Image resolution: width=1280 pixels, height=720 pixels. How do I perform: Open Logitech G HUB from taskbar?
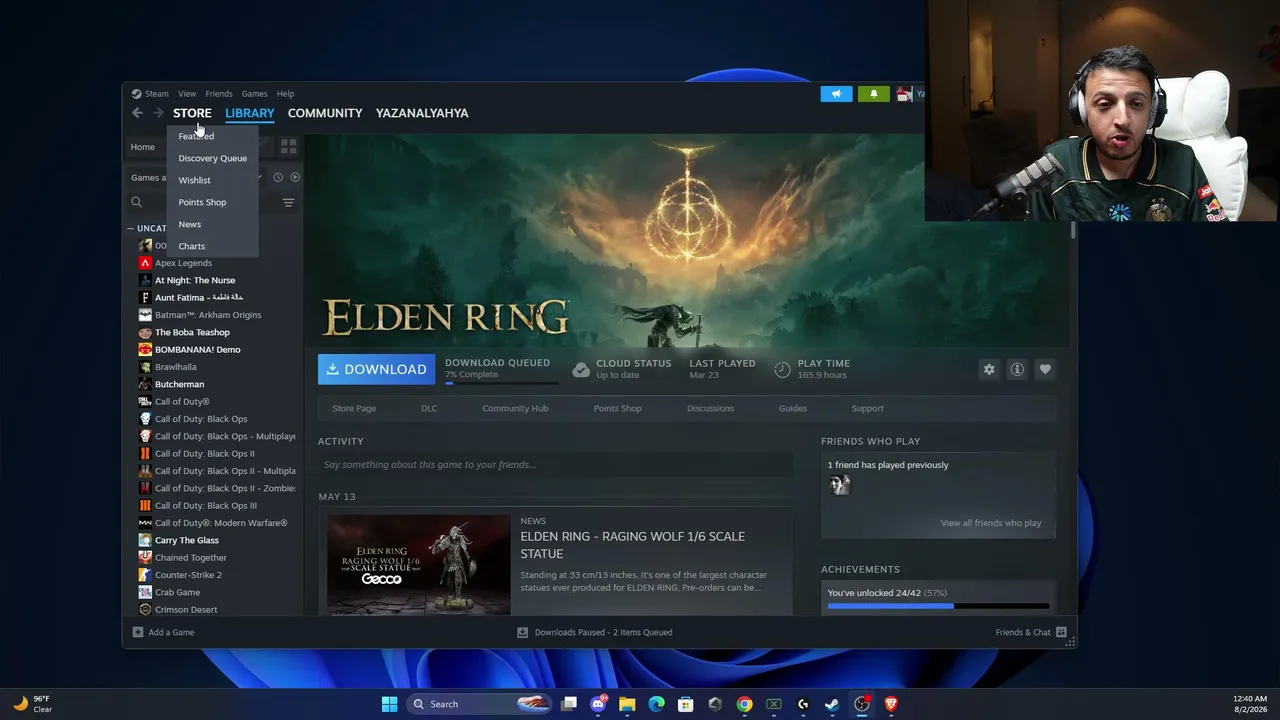click(x=803, y=704)
